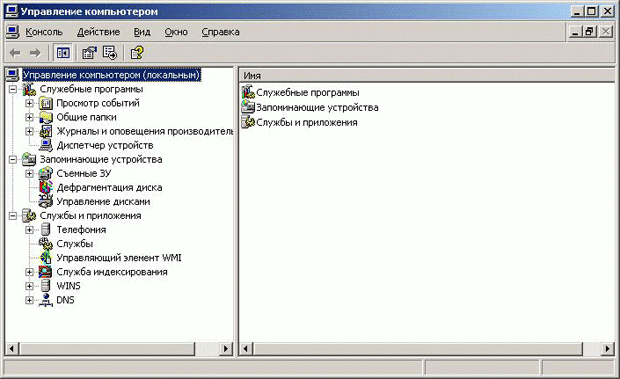Click the console icon in the menu bar

12,32
